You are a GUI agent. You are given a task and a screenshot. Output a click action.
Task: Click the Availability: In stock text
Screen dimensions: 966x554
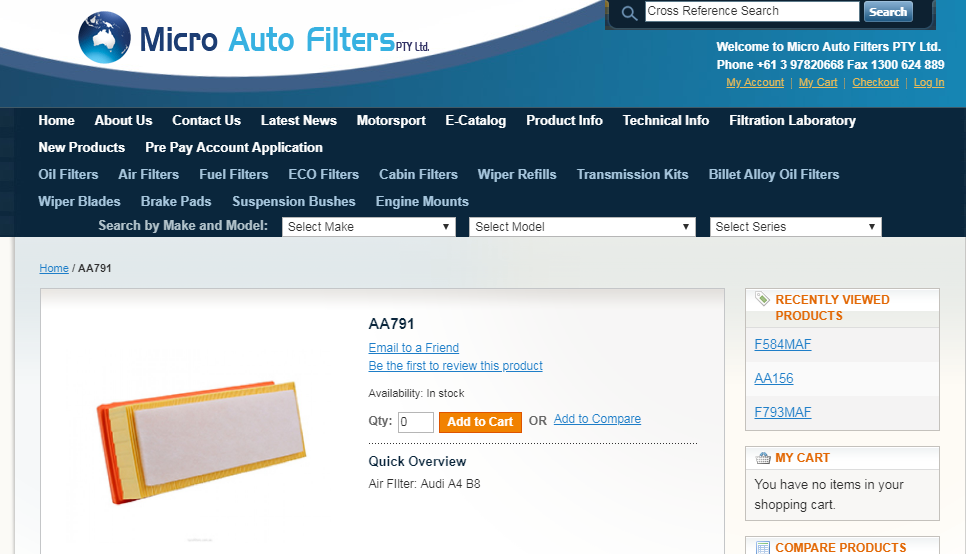pos(416,393)
